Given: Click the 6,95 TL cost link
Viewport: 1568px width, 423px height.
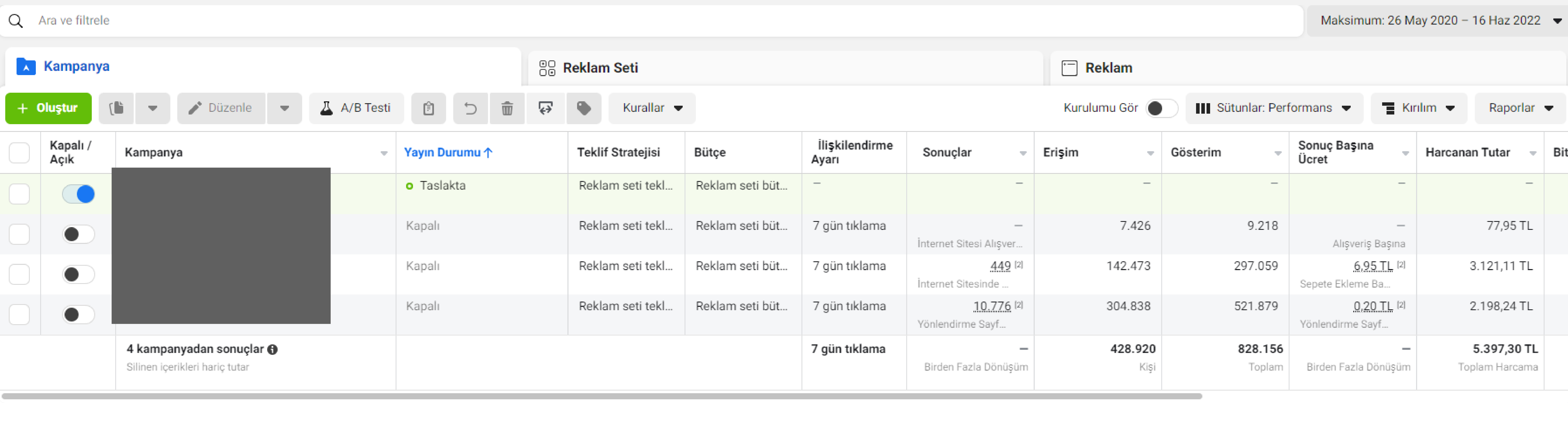Looking at the screenshot, I should click(x=1373, y=266).
